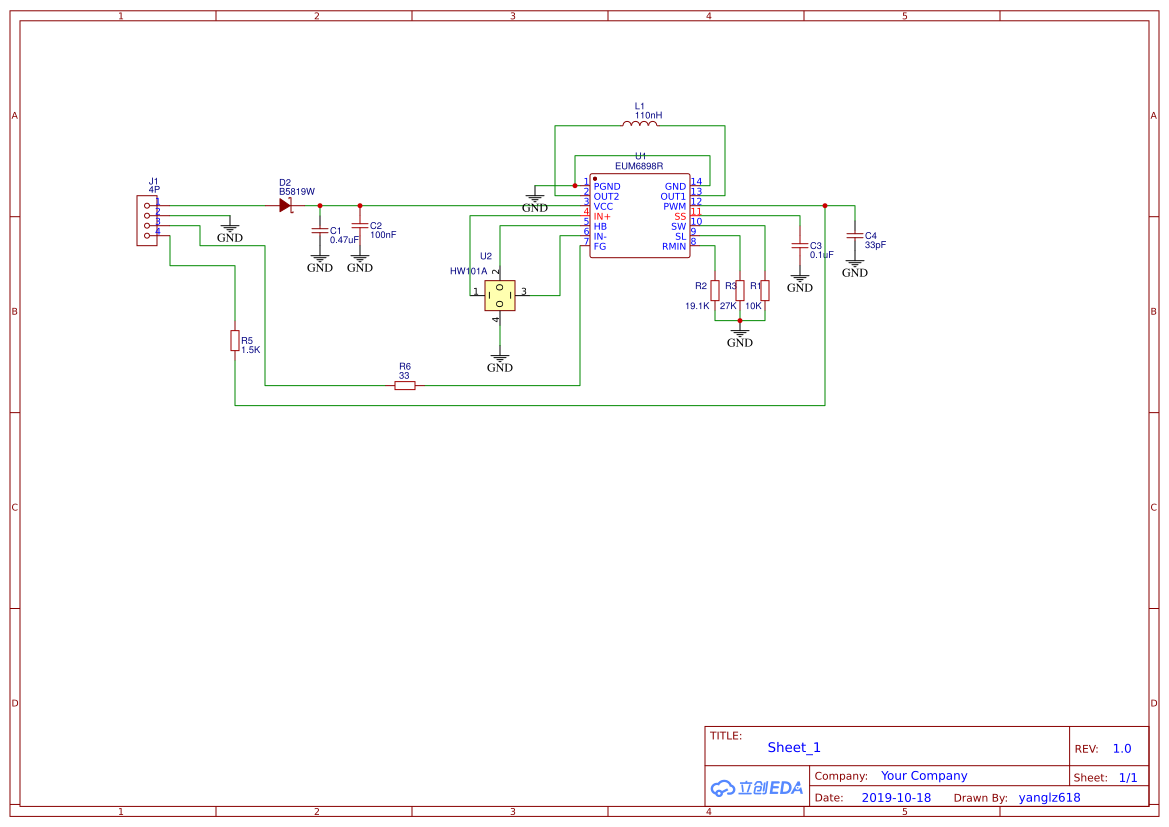Click the GND symbol below capacitor C2
The width and height of the screenshot is (1169, 827).
(x=360, y=264)
